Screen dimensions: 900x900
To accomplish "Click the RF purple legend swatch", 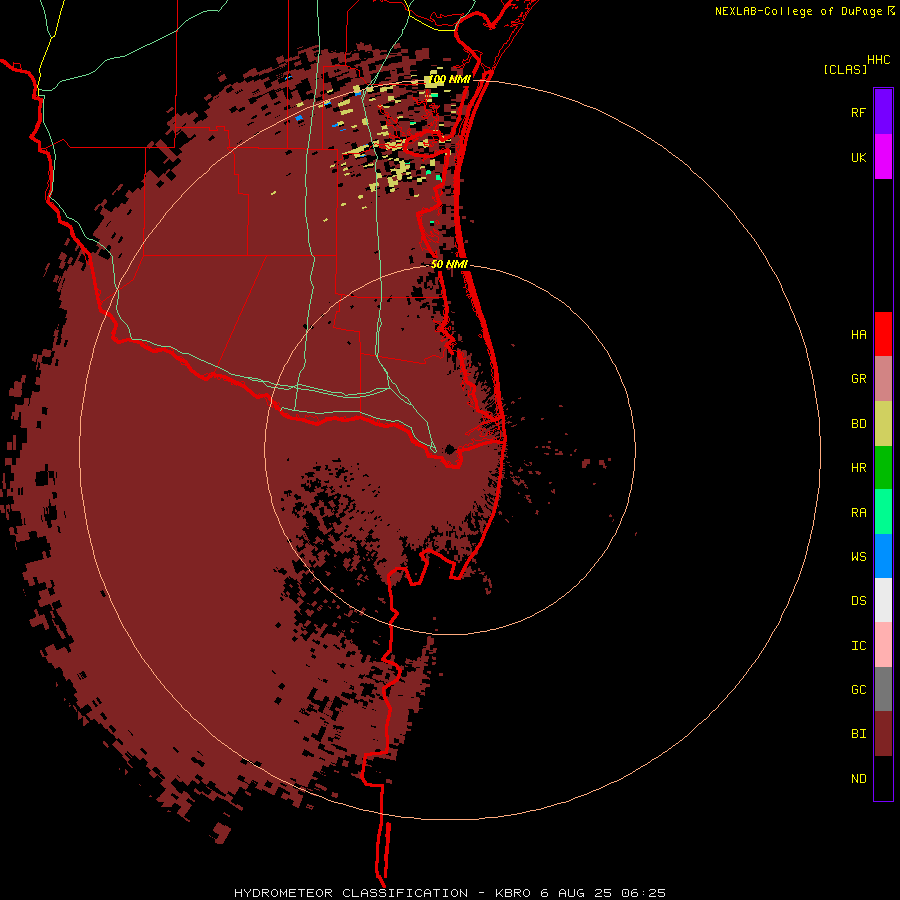I will 883,112.
